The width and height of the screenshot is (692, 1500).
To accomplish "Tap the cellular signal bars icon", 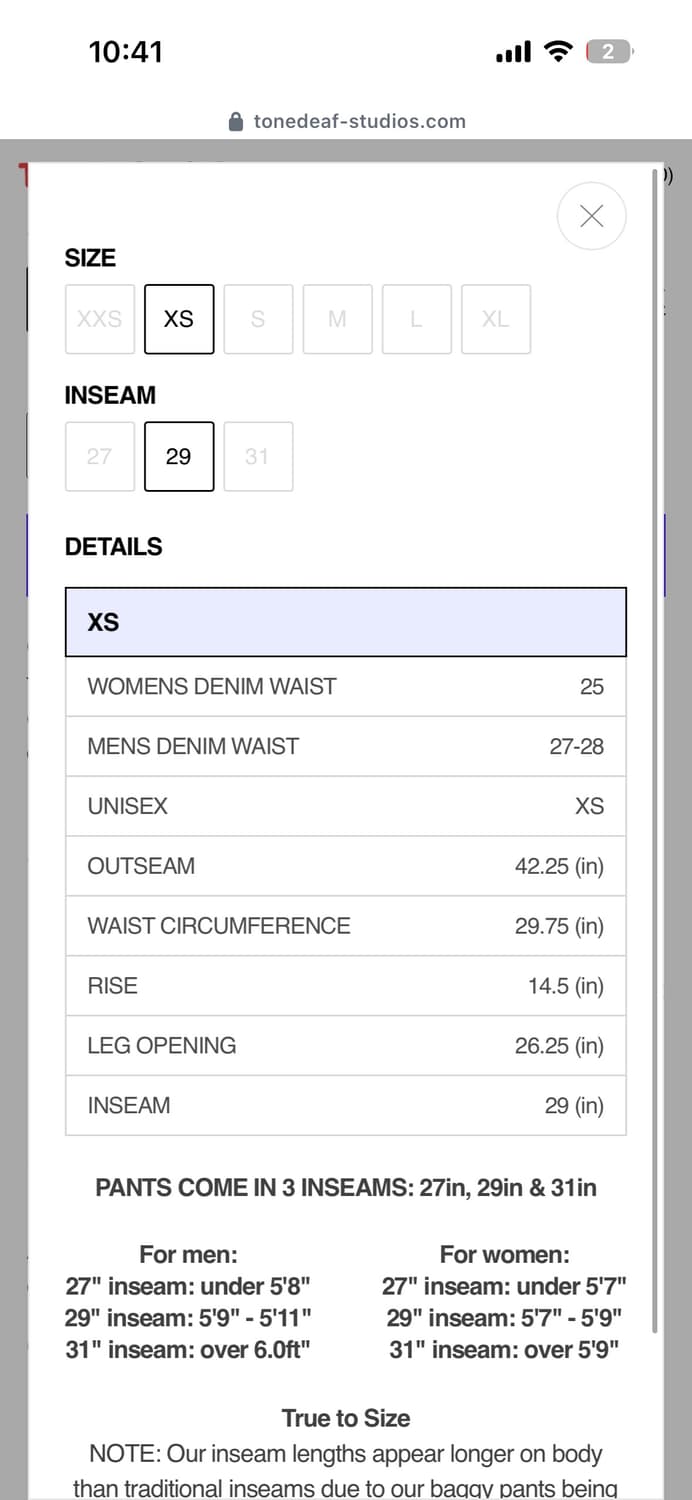I will pos(514,52).
